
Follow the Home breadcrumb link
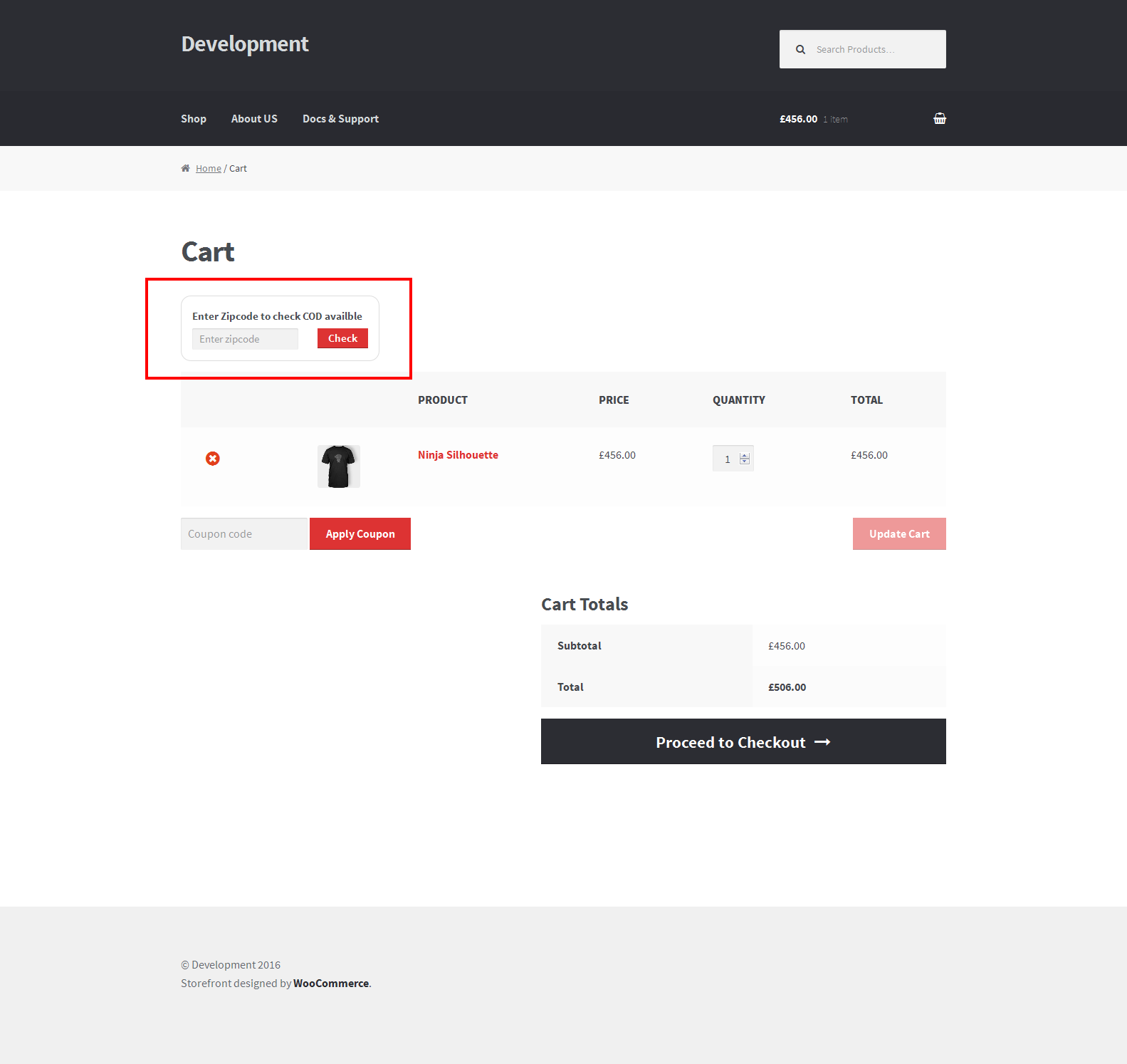(x=208, y=169)
